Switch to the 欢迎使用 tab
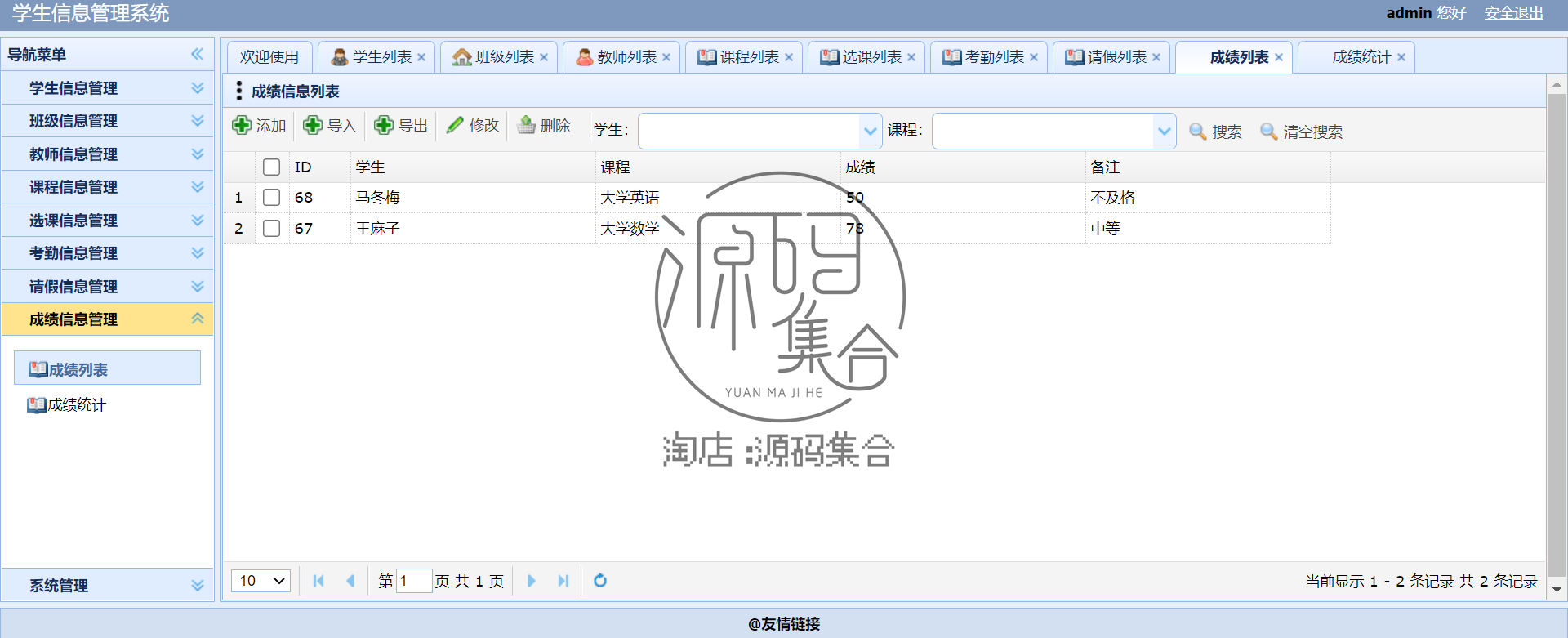 pyautogui.click(x=269, y=57)
